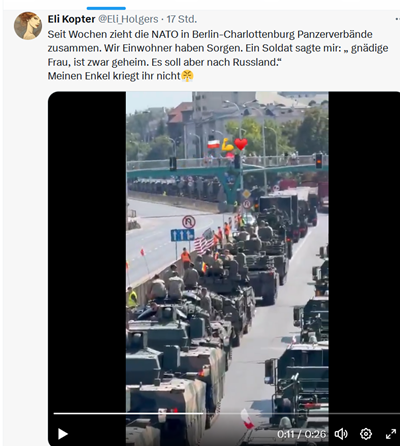This screenshot has height=446, width=400.
Task: Open Eli Kopter's profile picture
Action: coord(28,26)
